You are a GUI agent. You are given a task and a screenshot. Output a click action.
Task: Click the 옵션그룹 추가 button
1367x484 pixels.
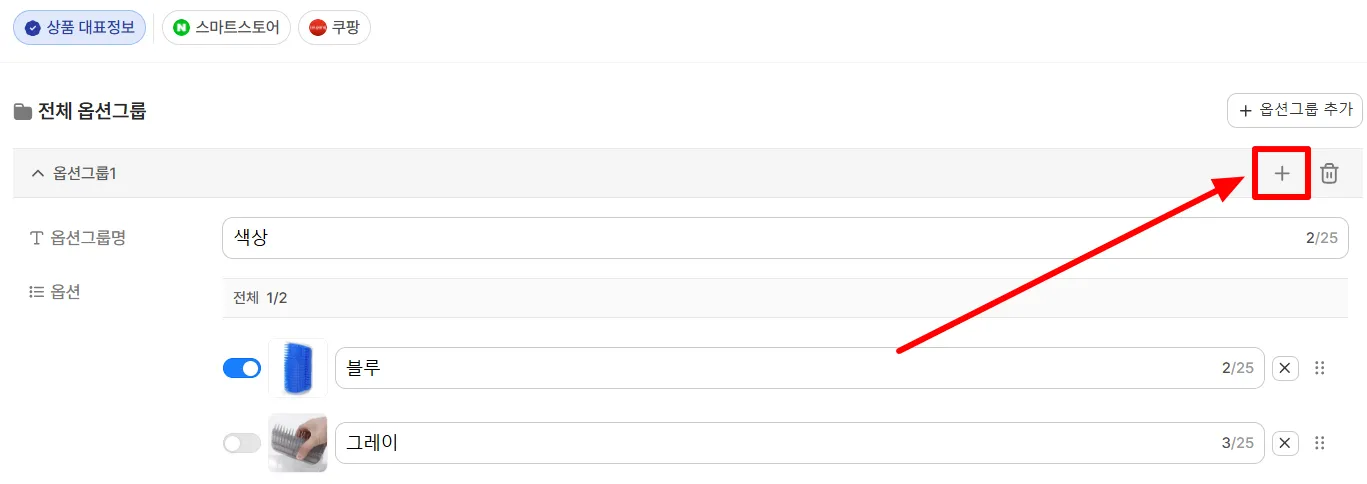(1295, 110)
